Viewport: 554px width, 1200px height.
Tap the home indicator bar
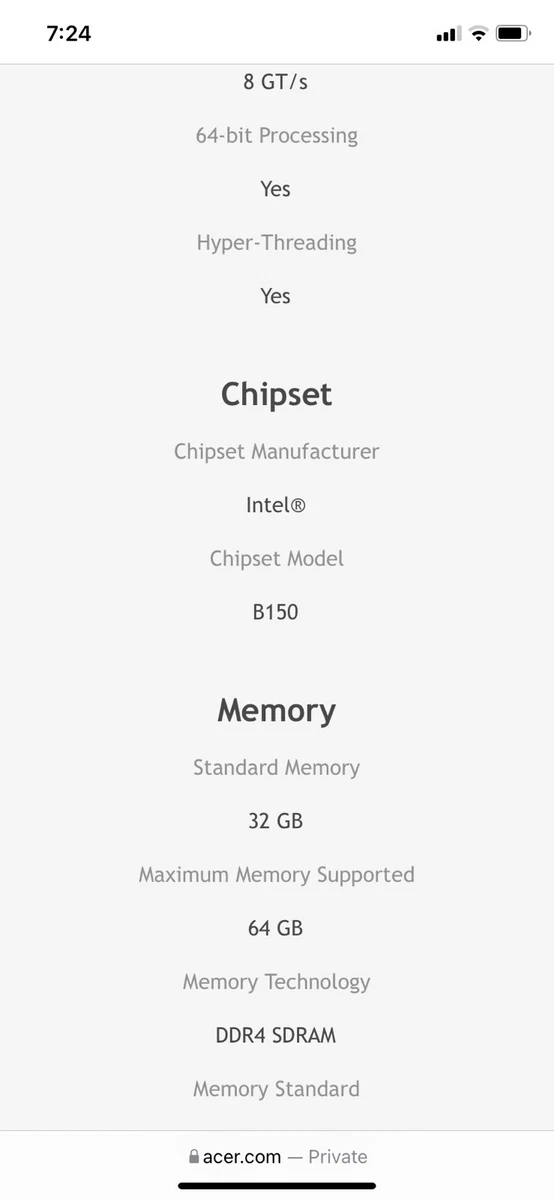pos(277,1186)
